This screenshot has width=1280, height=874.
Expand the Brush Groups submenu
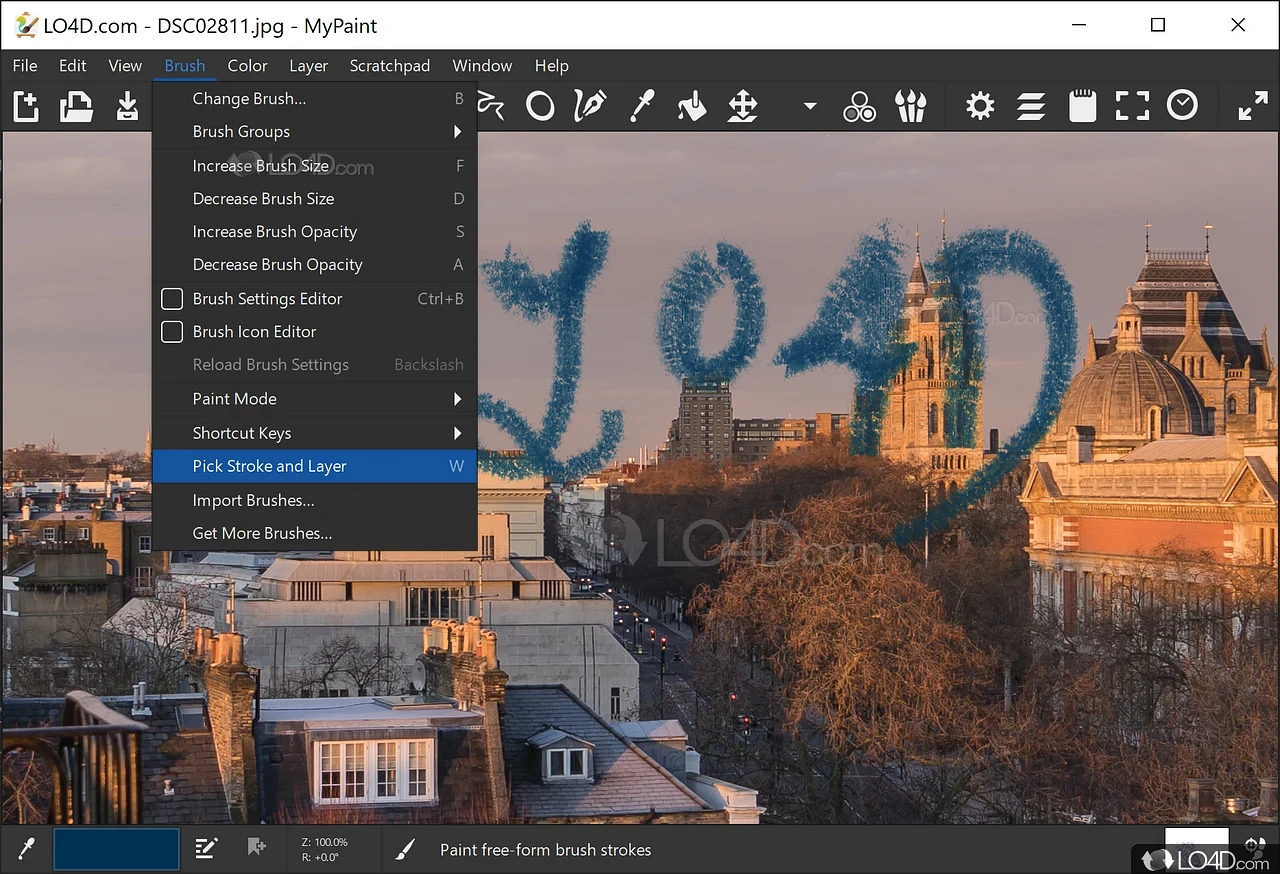coord(314,131)
